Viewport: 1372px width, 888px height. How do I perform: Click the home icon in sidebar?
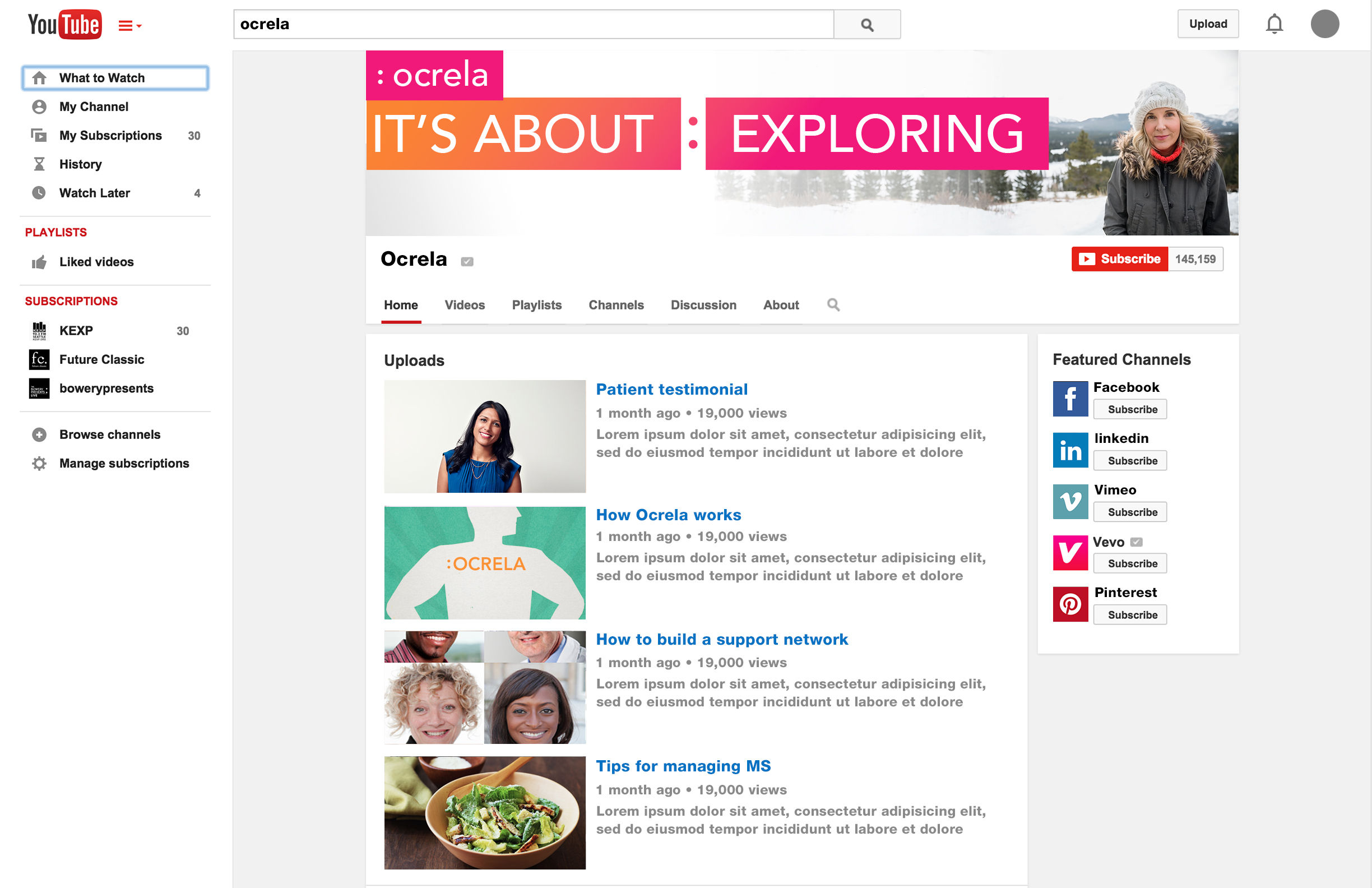pyautogui.click(x=39, y=78)
